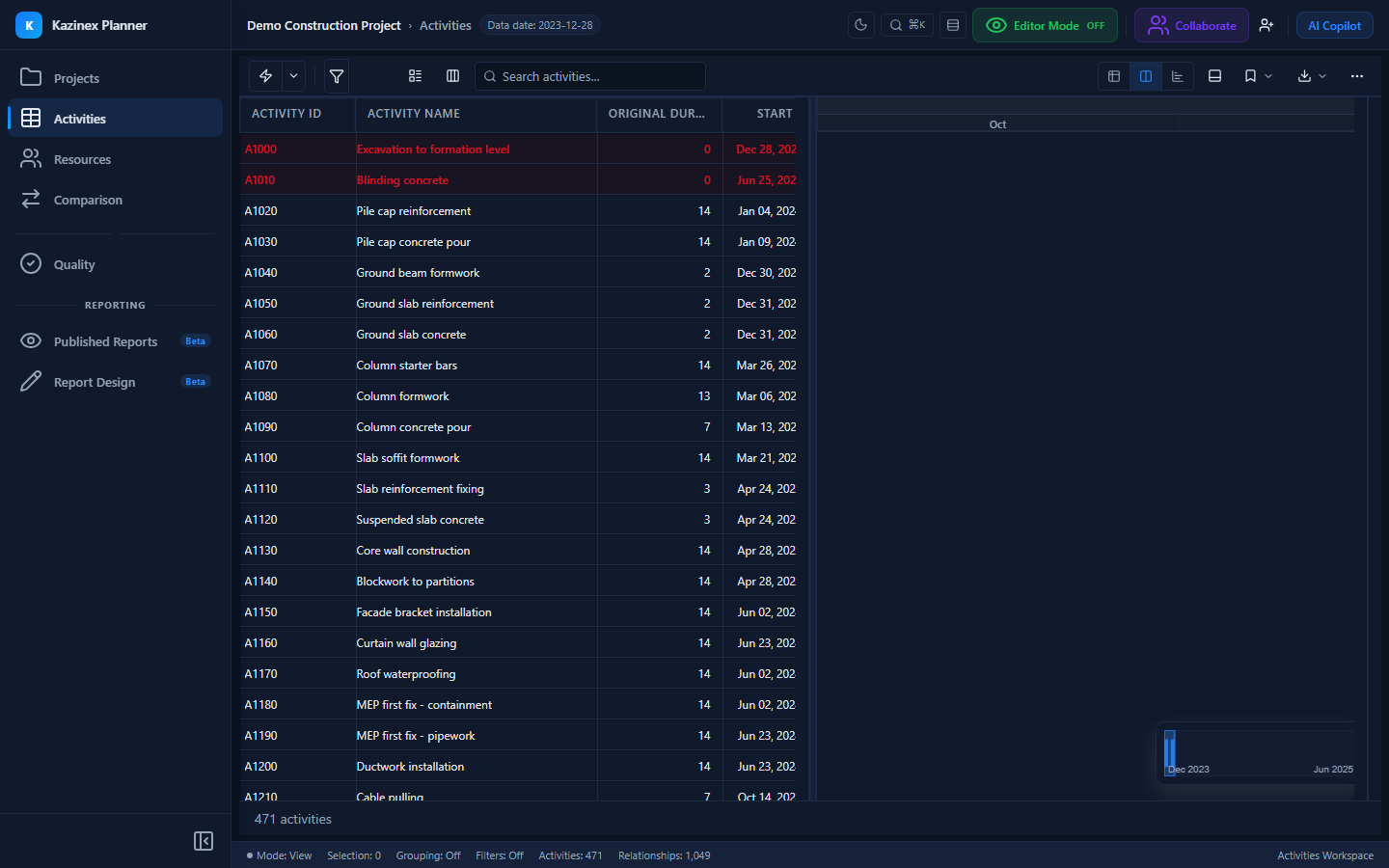Click Relationships: 1,049 status entry
The image size is (1389, 868).
pos(665,855)
